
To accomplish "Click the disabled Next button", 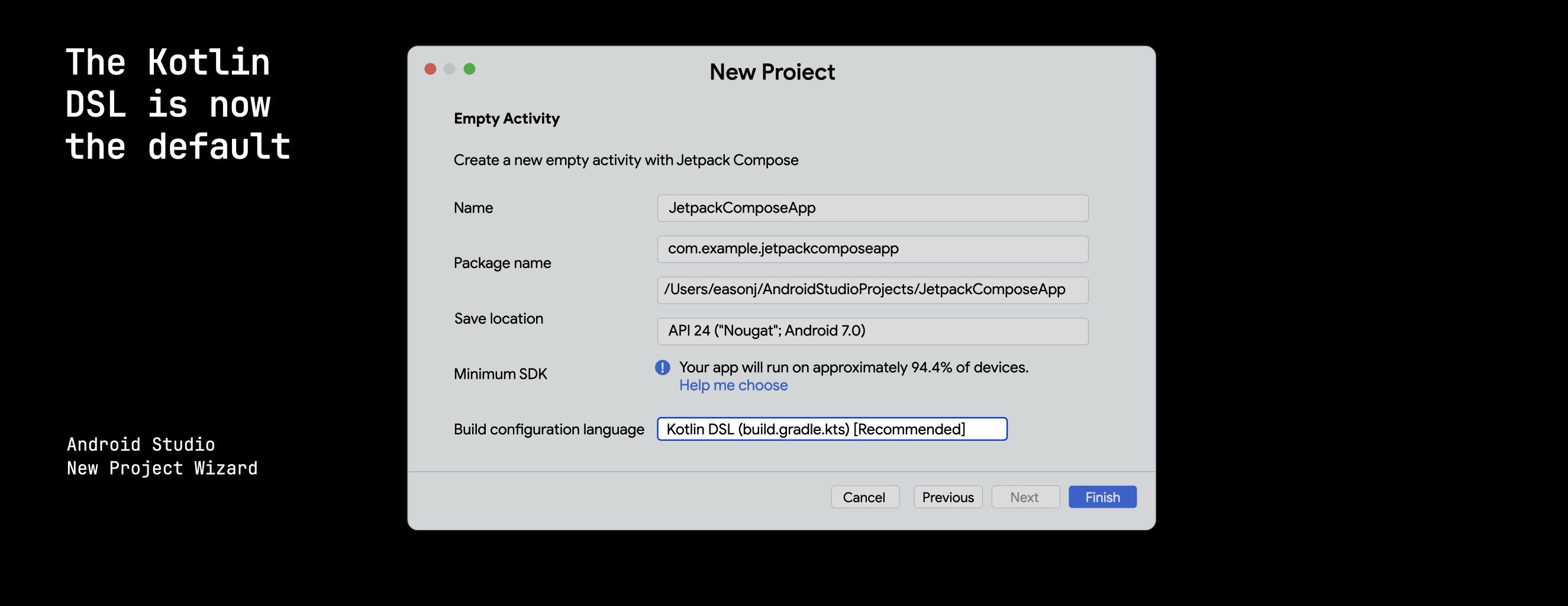I will pyautogui.click(x=1025, y=497).
